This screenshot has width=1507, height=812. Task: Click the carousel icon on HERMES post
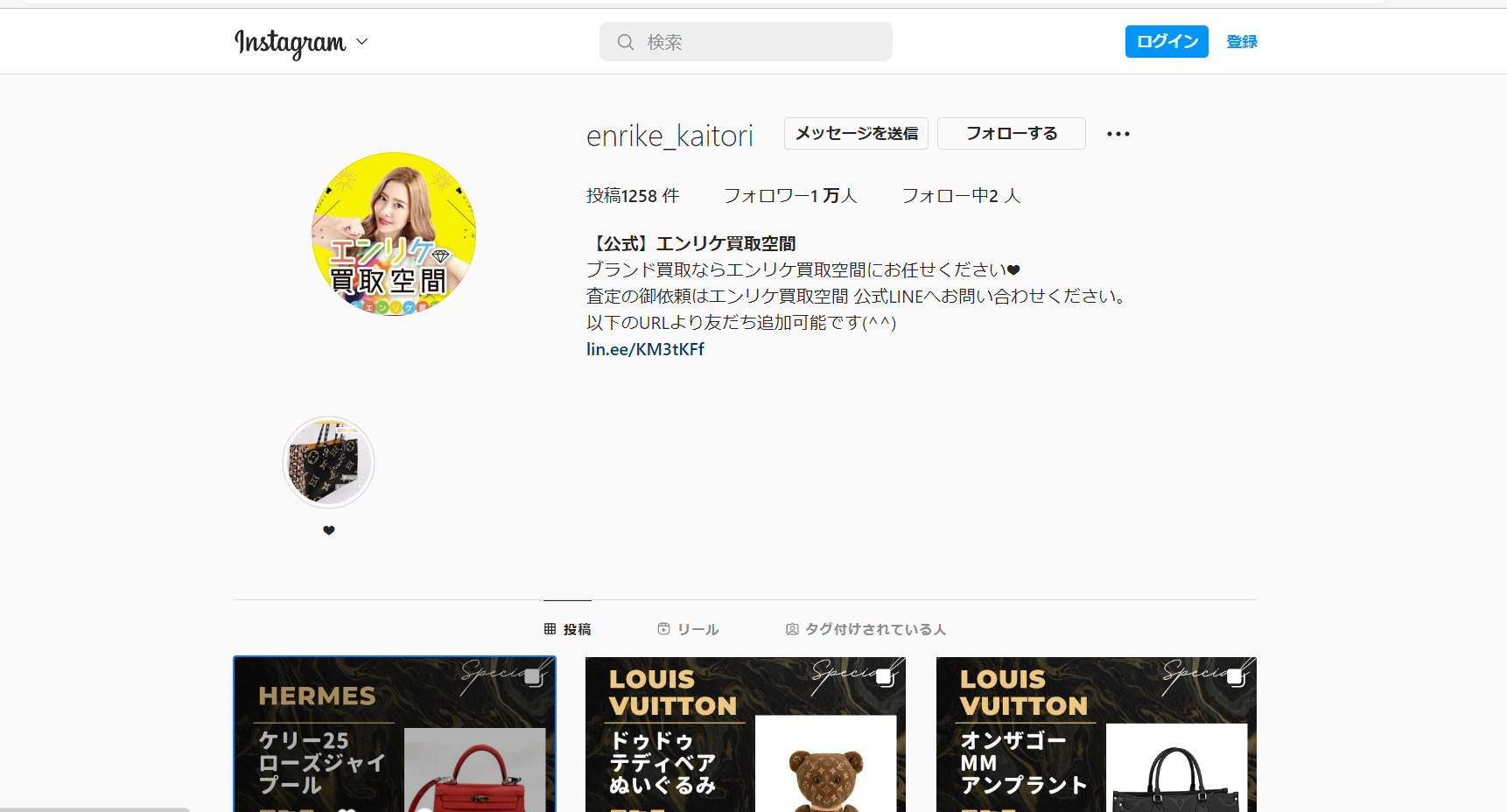[534, 678]
